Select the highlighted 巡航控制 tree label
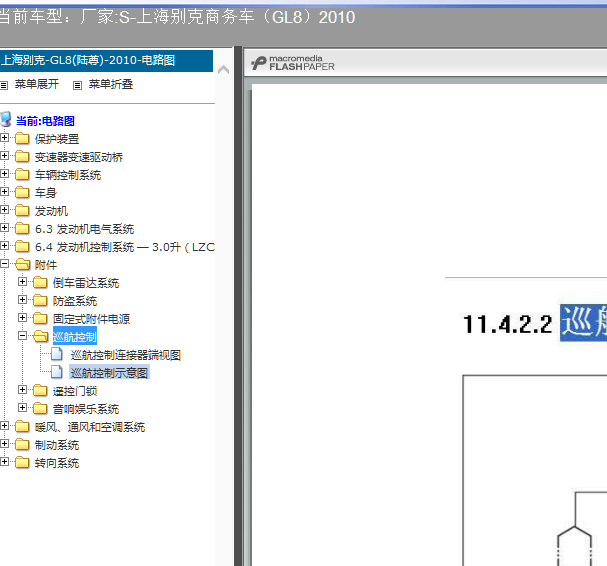 pyautogui.click(x=75, y=336)
